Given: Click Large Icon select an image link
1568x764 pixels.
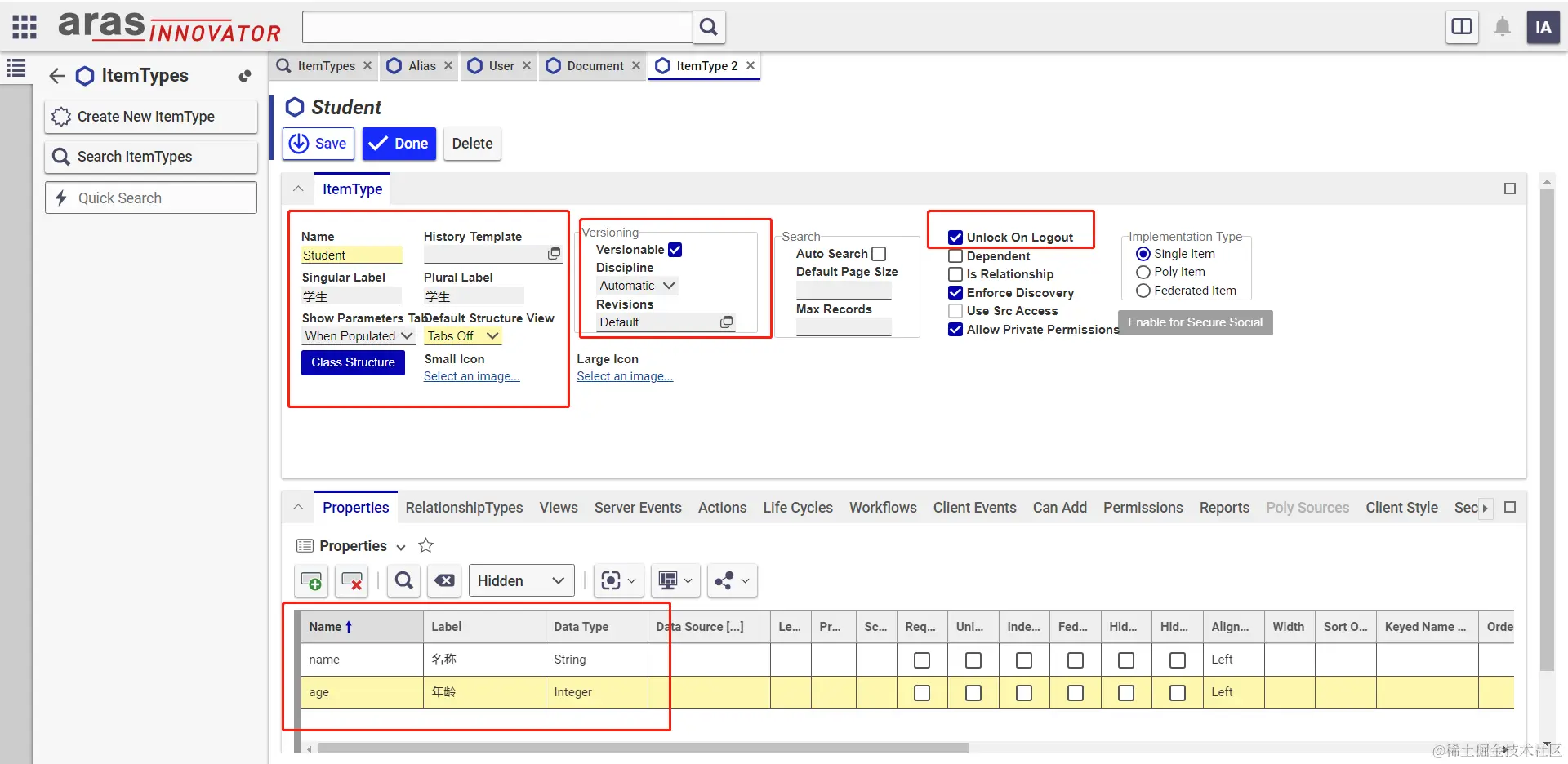Looking at the screenshot, I should tap(625, 376).
